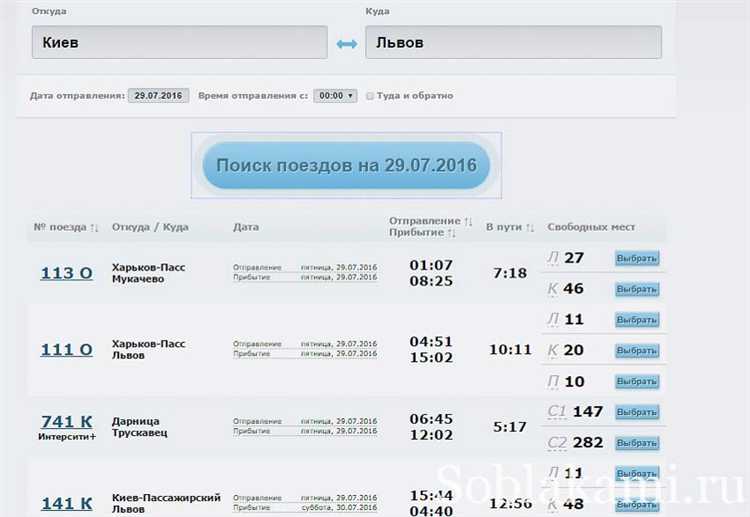
Task: Click П seat class for train 111 О
Action: pyautogui.click(x=553, y=382)
